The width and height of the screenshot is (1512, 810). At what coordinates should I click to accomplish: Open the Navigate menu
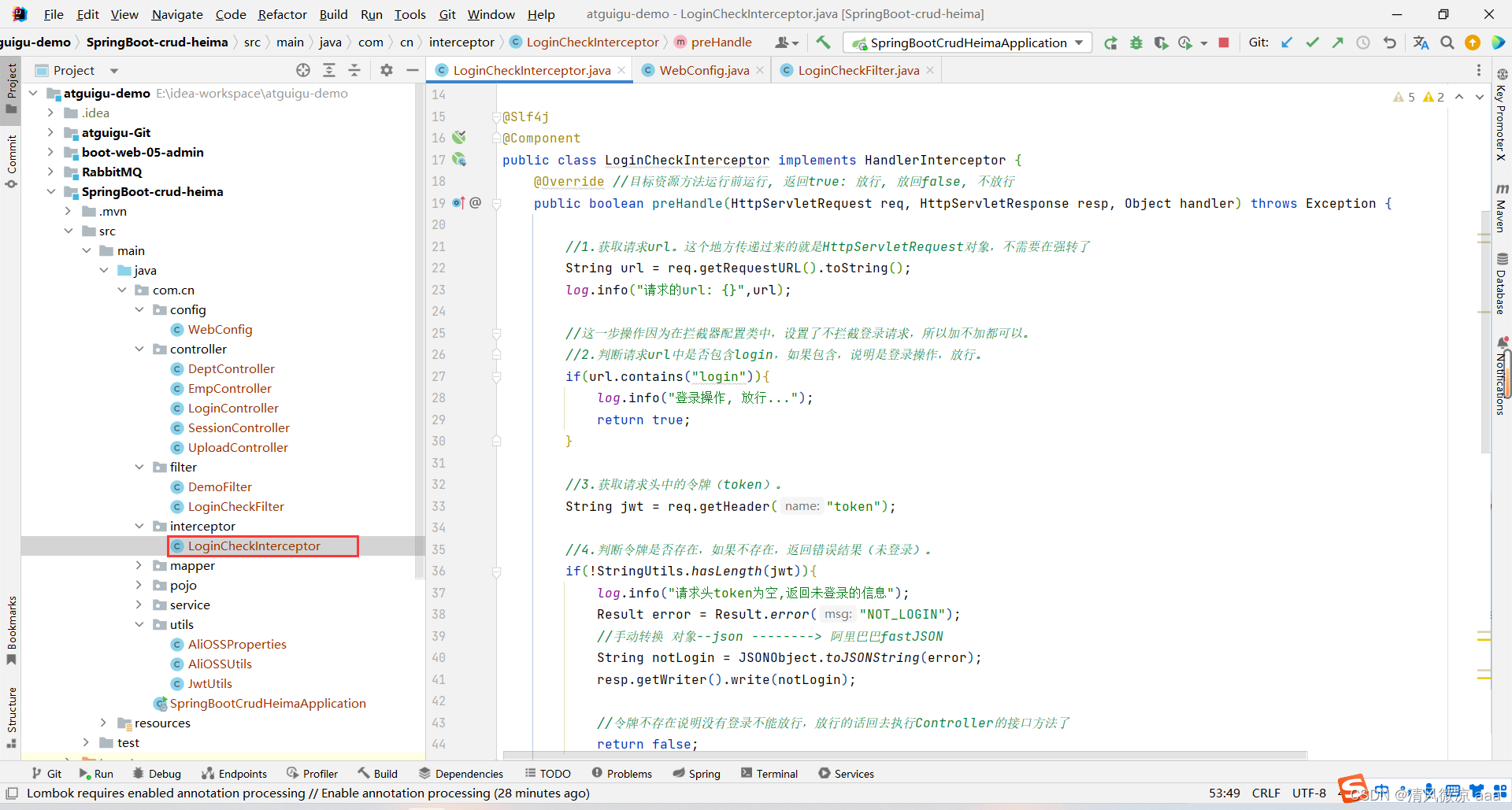pos(177,14)
